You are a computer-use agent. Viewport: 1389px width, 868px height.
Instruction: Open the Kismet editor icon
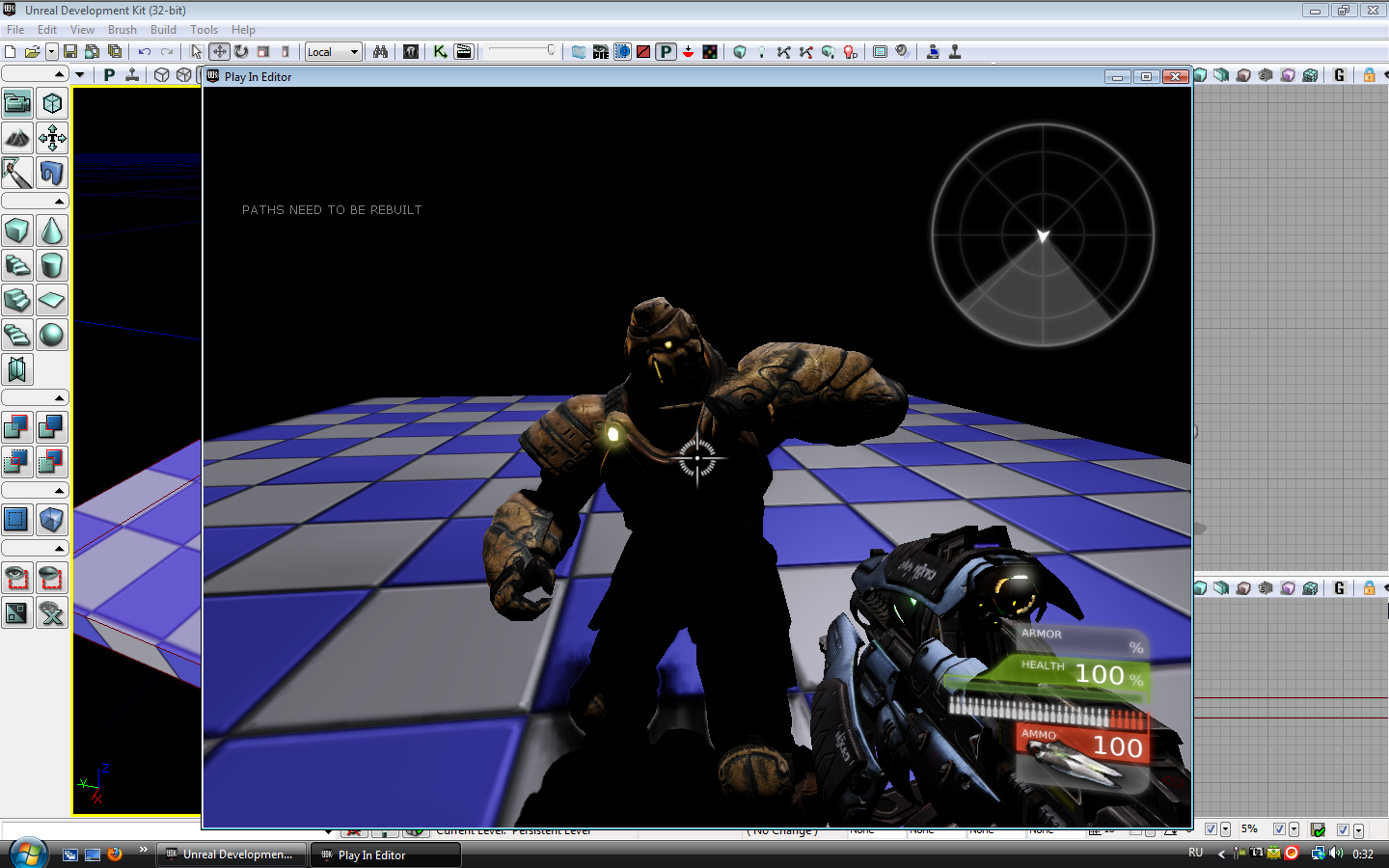point(441,52)
